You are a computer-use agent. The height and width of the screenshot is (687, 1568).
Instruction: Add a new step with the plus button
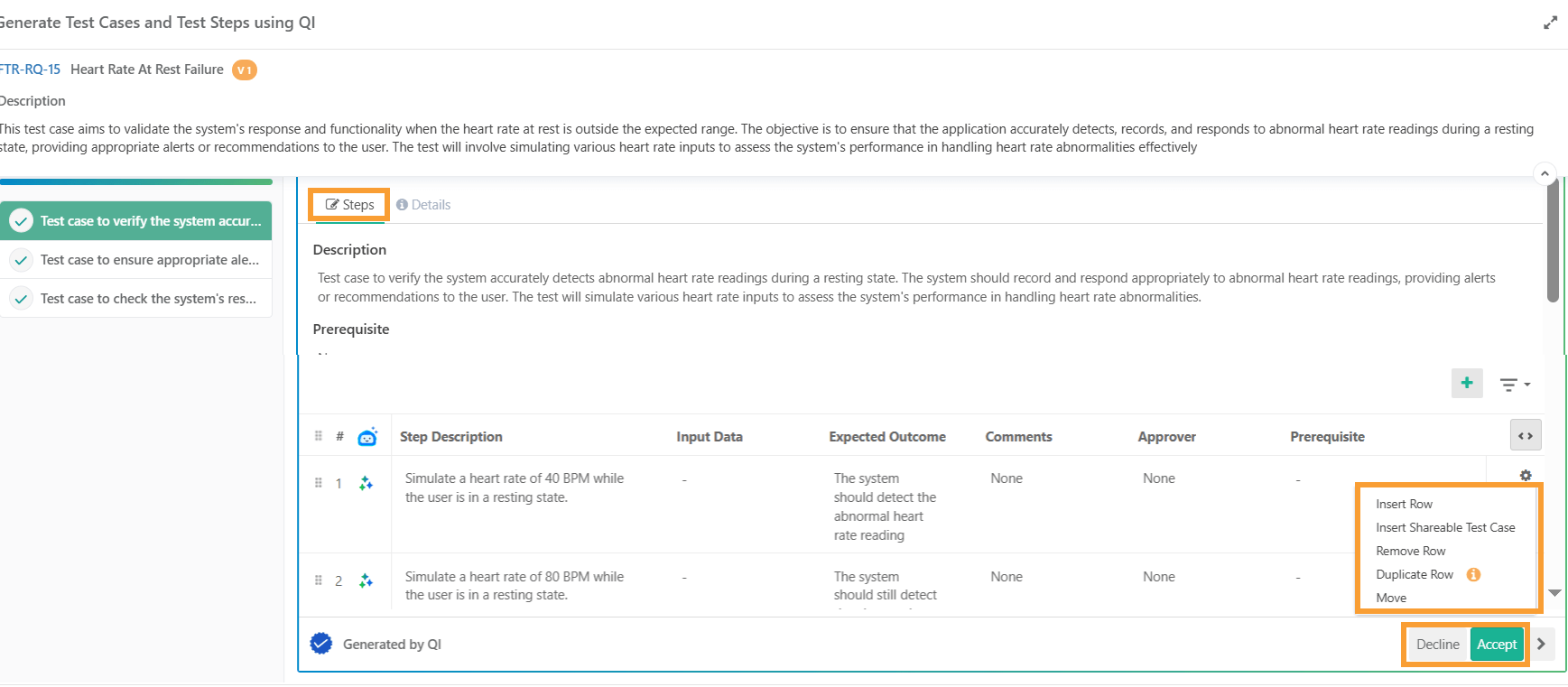click(1467, 383)
